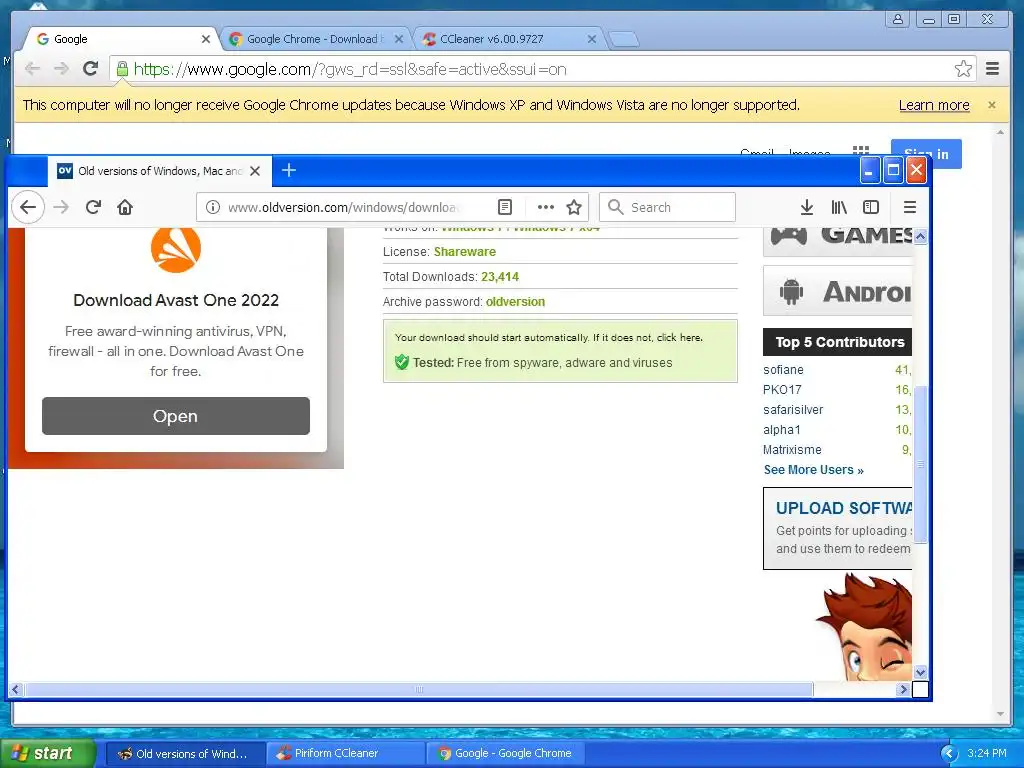Go to Firefox home page icon
Viewport: 1024px width, 768px height.
[x=125, y=207]
